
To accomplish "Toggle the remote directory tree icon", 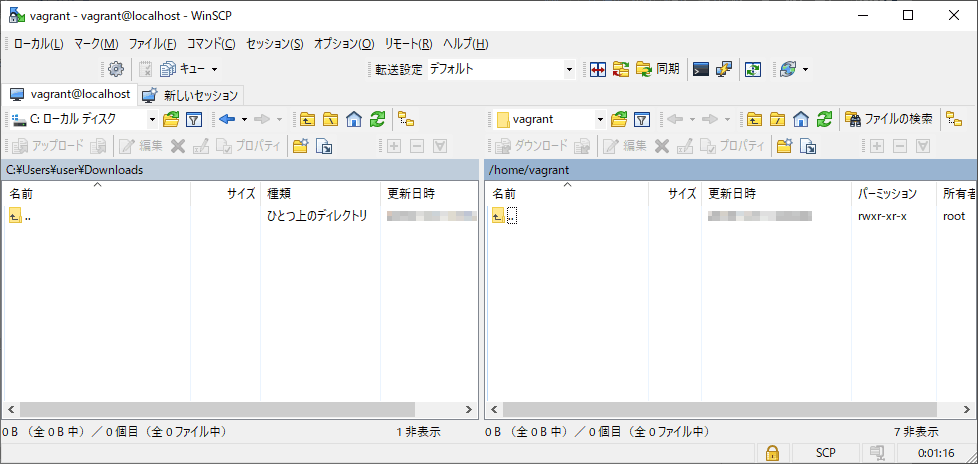I will [x=954, y=118].
